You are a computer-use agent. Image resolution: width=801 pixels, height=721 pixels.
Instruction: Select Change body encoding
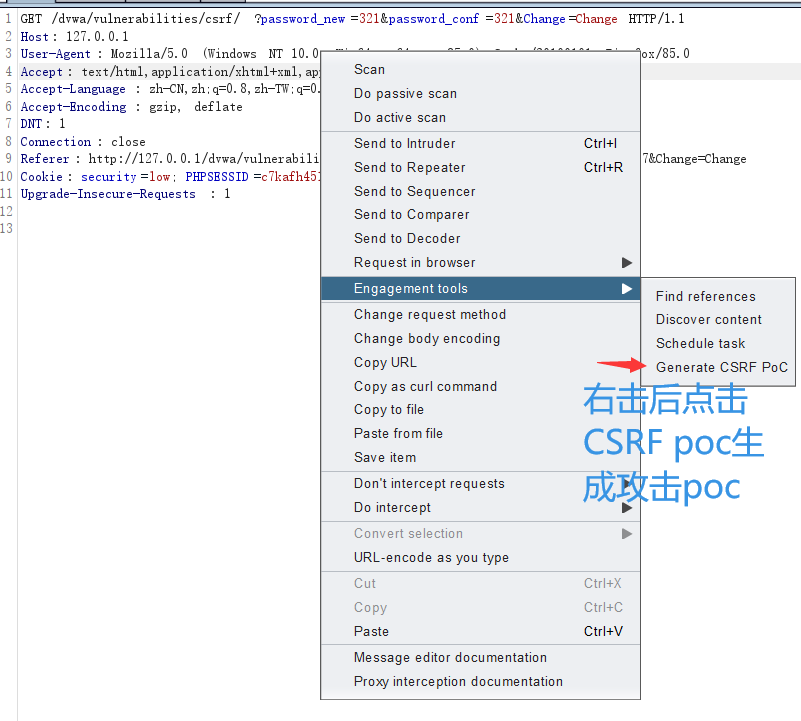(x=480, y=339)
